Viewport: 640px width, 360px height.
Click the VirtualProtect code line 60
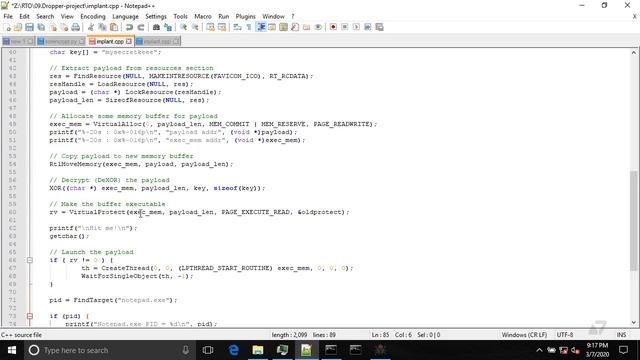(200, 212)
